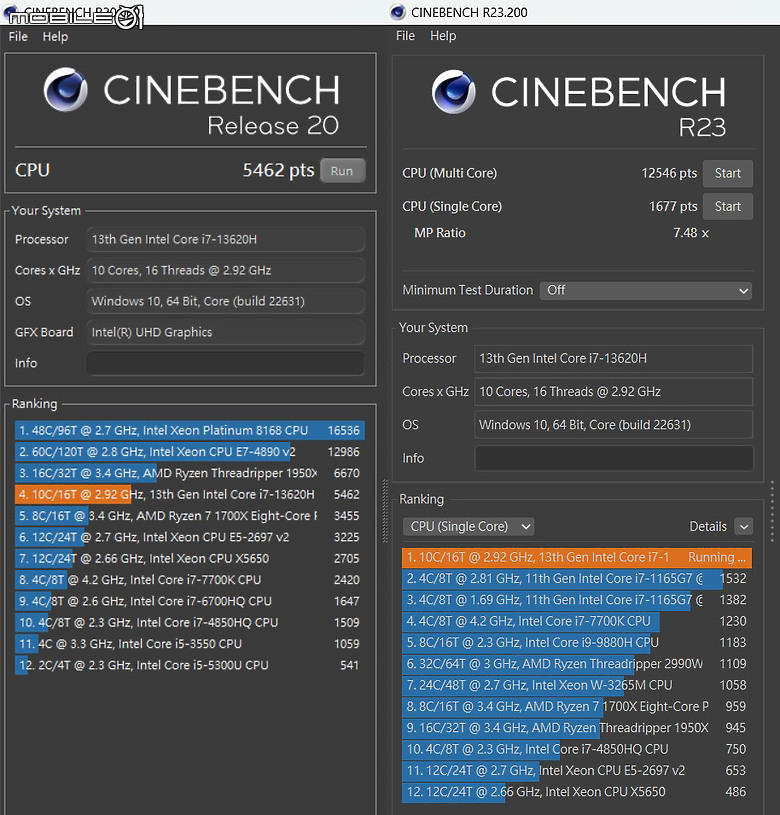Select R20 ranking row Core i7-7700K 2420
Image resolution: width=780 pixels, height=815 pixels.
pos(190,580)
